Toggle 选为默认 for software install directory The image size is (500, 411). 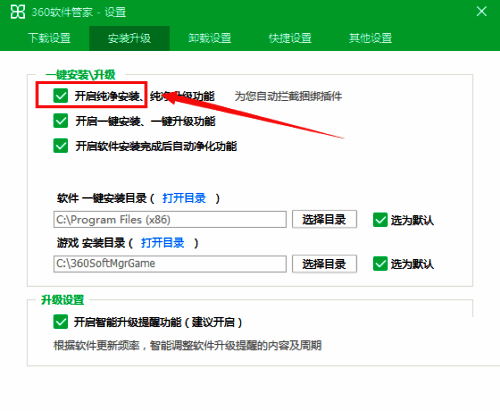pyautogui.click(x=380, y=220)
